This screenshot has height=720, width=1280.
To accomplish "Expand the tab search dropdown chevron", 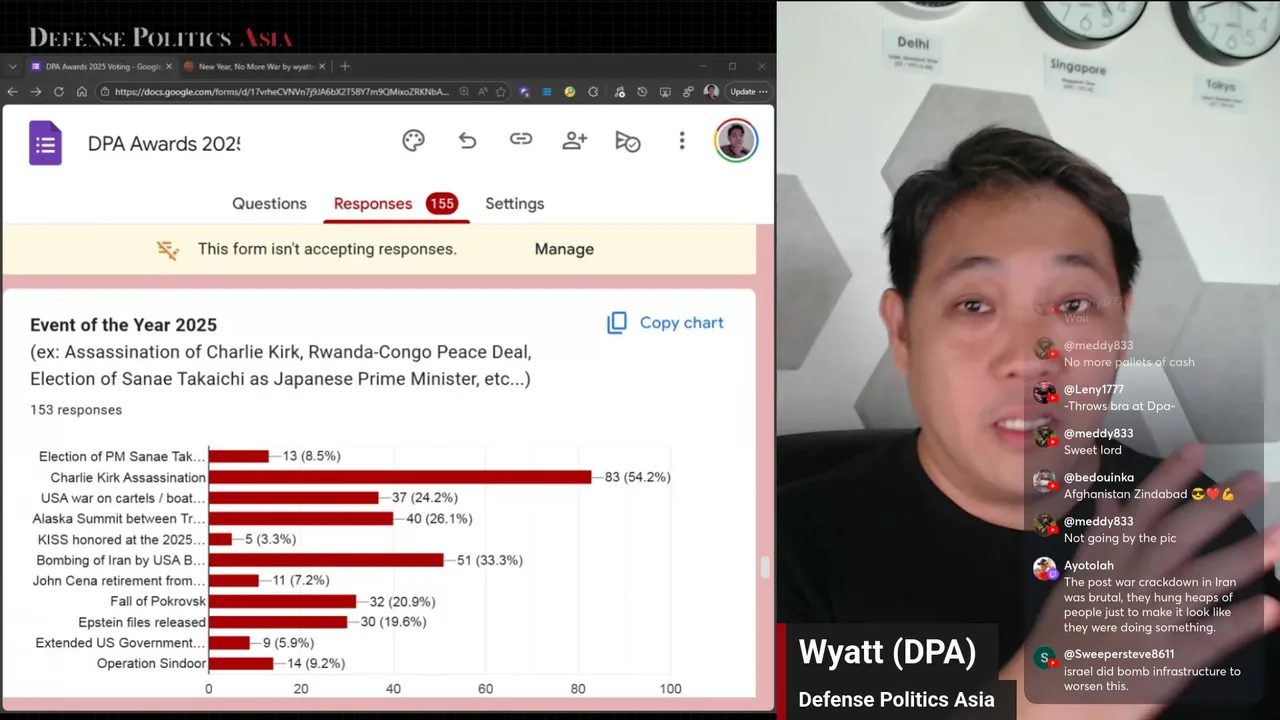I will [12, 66].
